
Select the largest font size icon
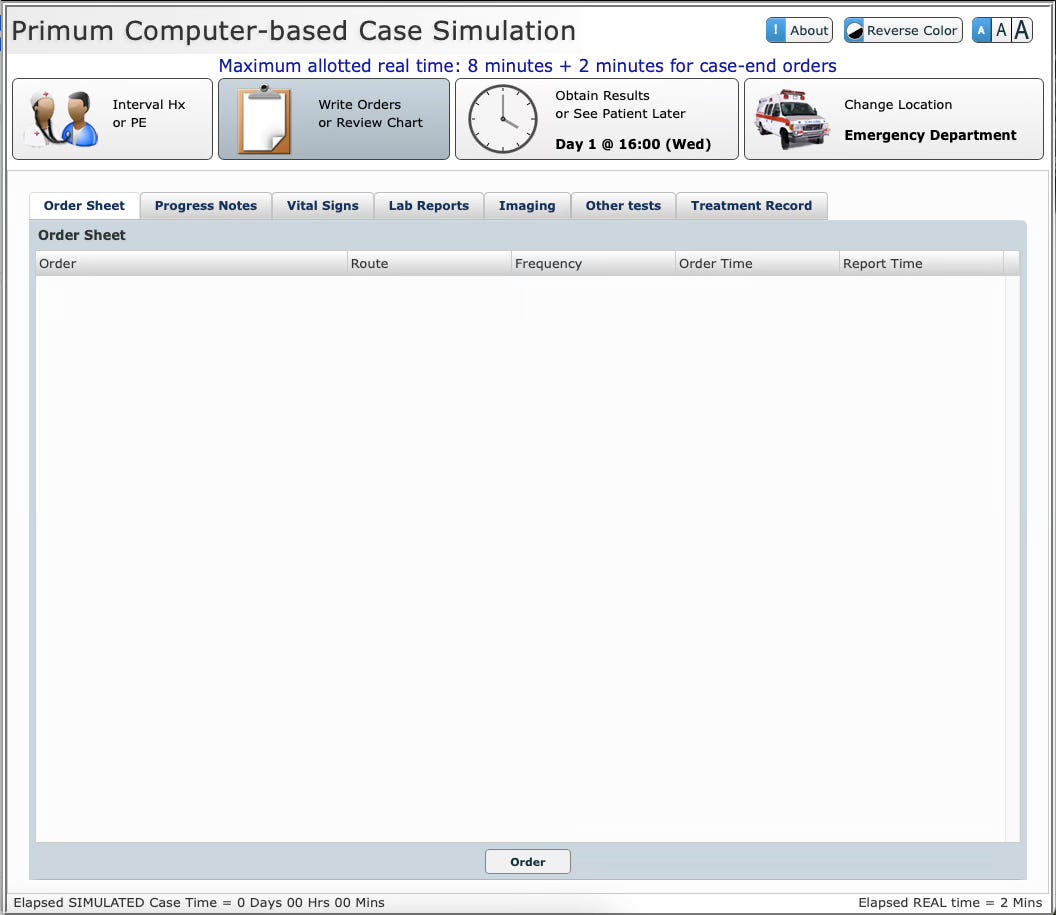(1021, 30)
